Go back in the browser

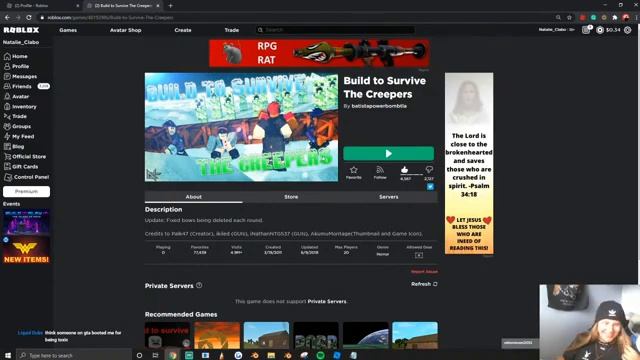click(x=7, y=18)
